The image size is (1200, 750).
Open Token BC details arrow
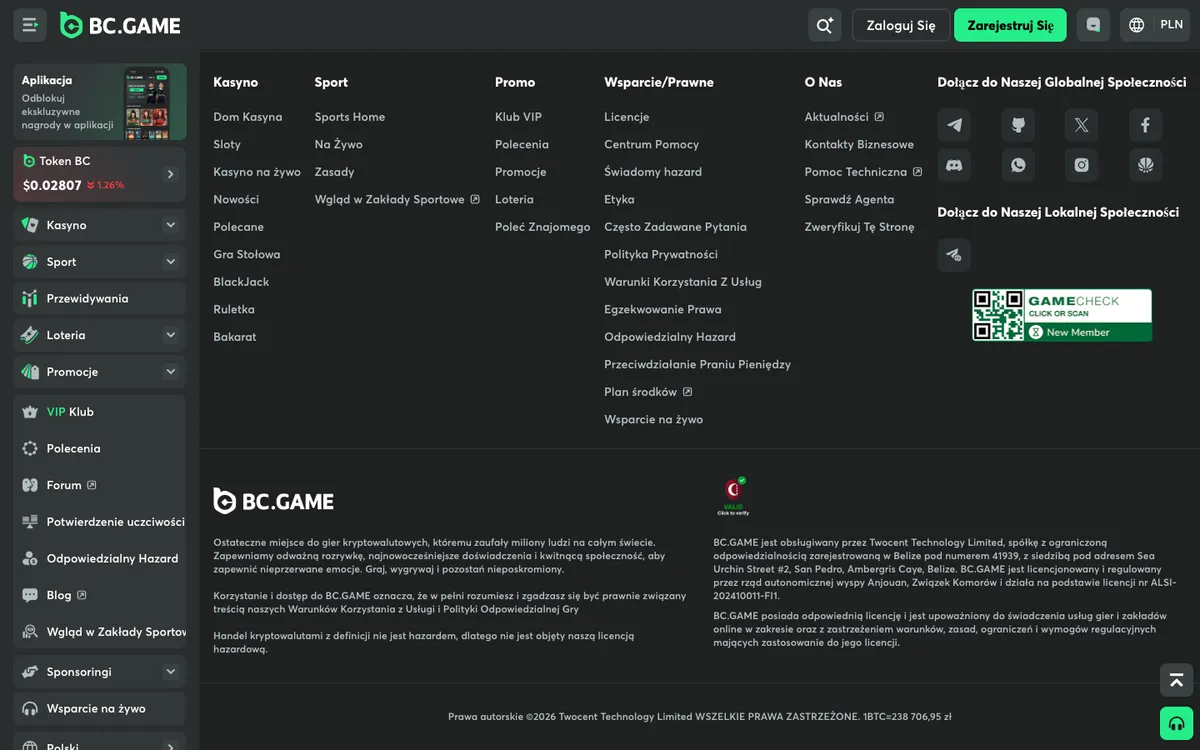click(x=170, y=174)
